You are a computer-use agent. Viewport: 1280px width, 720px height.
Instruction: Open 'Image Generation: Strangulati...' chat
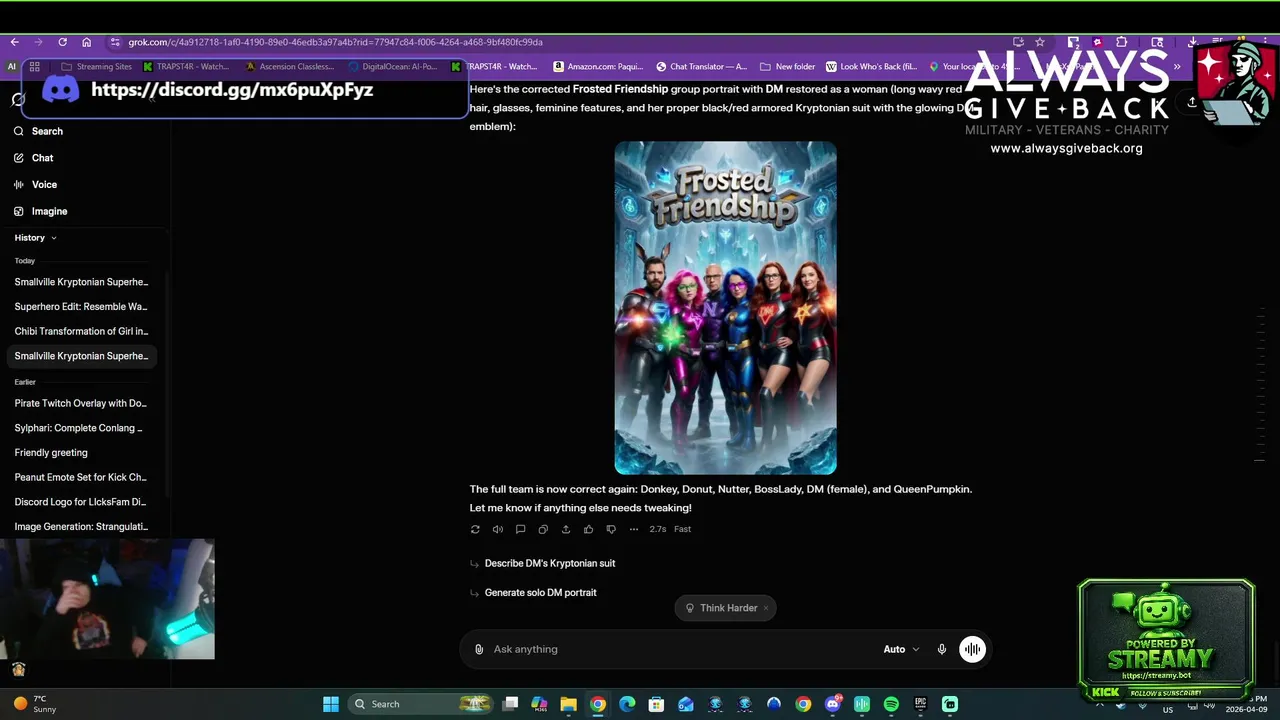[x=81, y=526]
